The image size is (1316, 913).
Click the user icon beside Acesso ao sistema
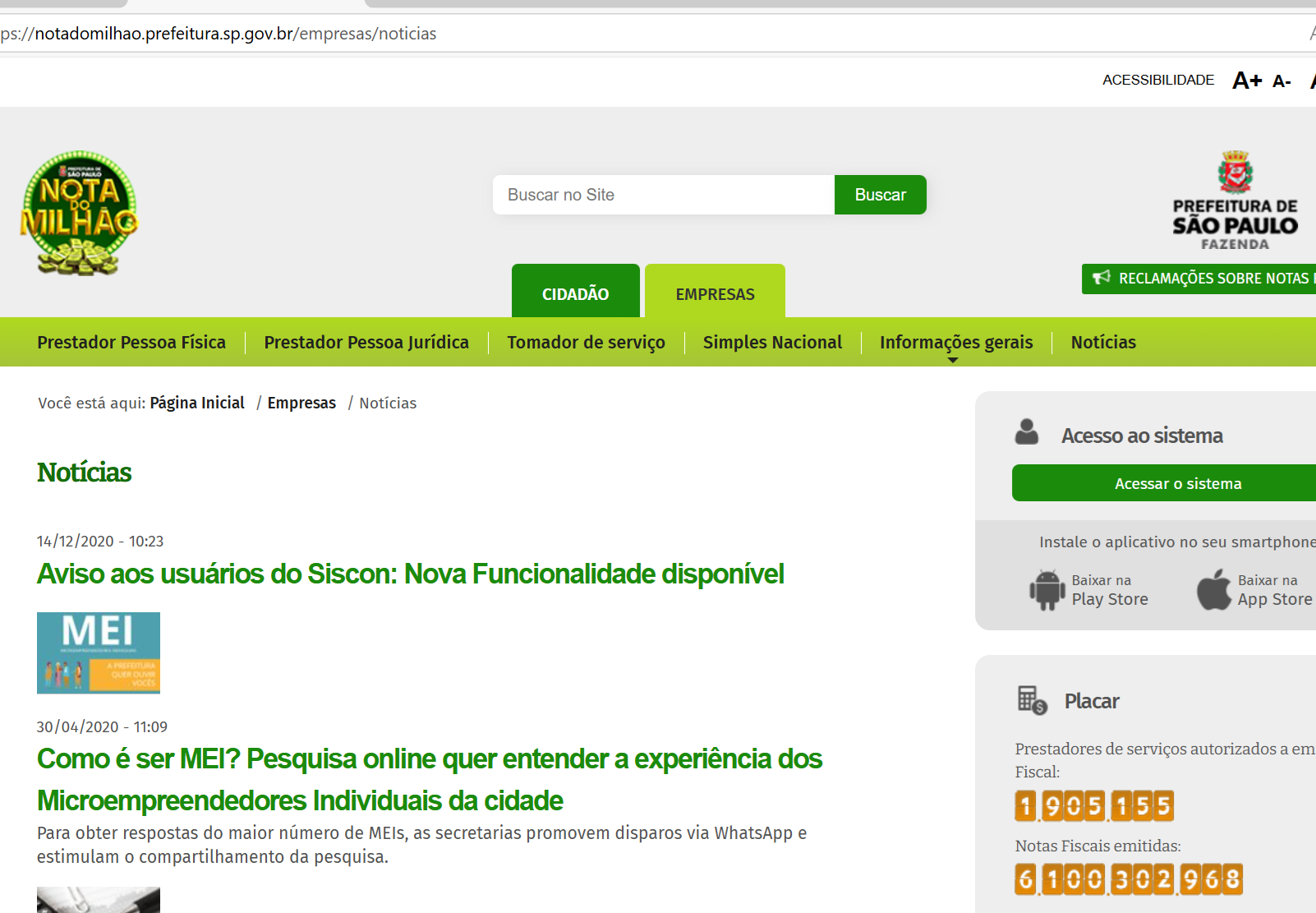(1027, 432)
